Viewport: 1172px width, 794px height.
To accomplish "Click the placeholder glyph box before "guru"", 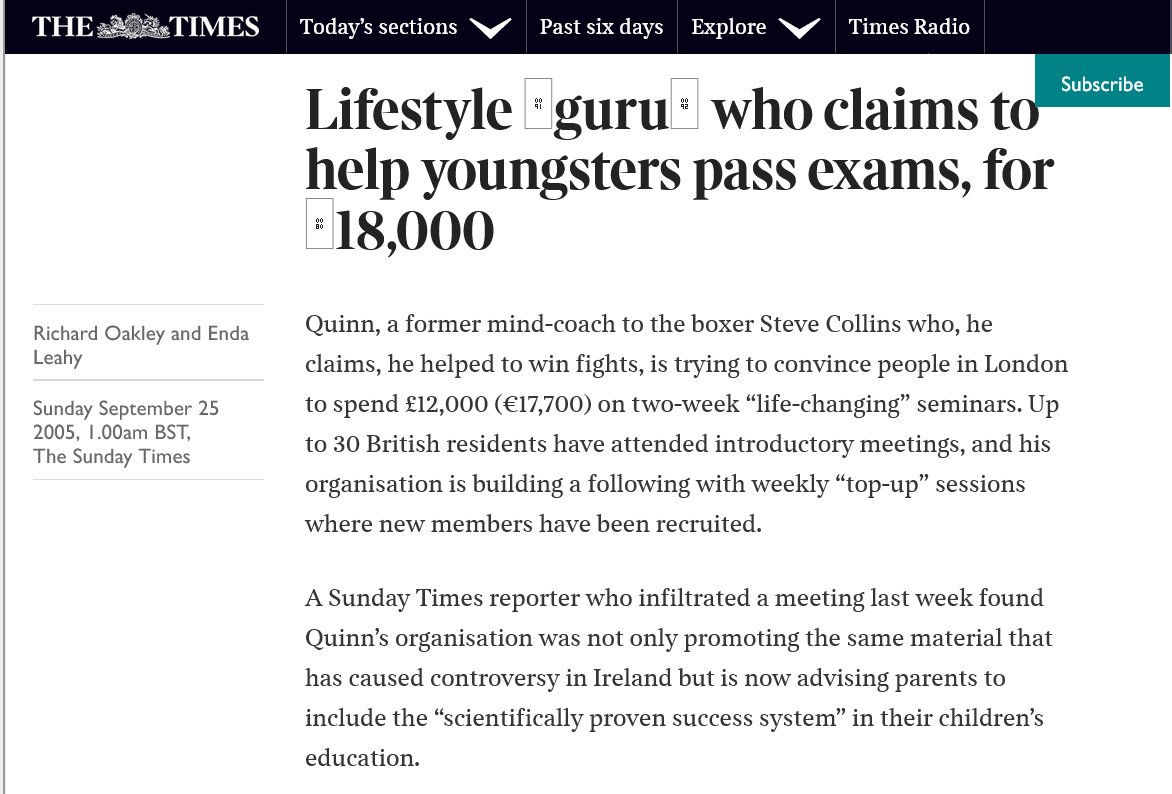I will coord(538,103).
